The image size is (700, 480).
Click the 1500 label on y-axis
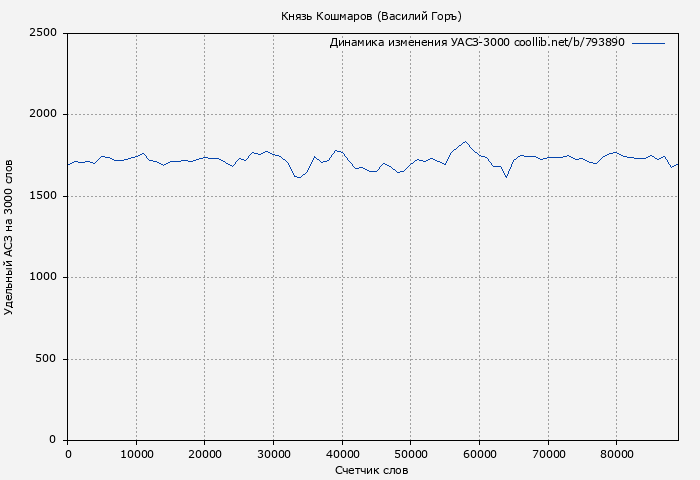[x=43, y=196]
